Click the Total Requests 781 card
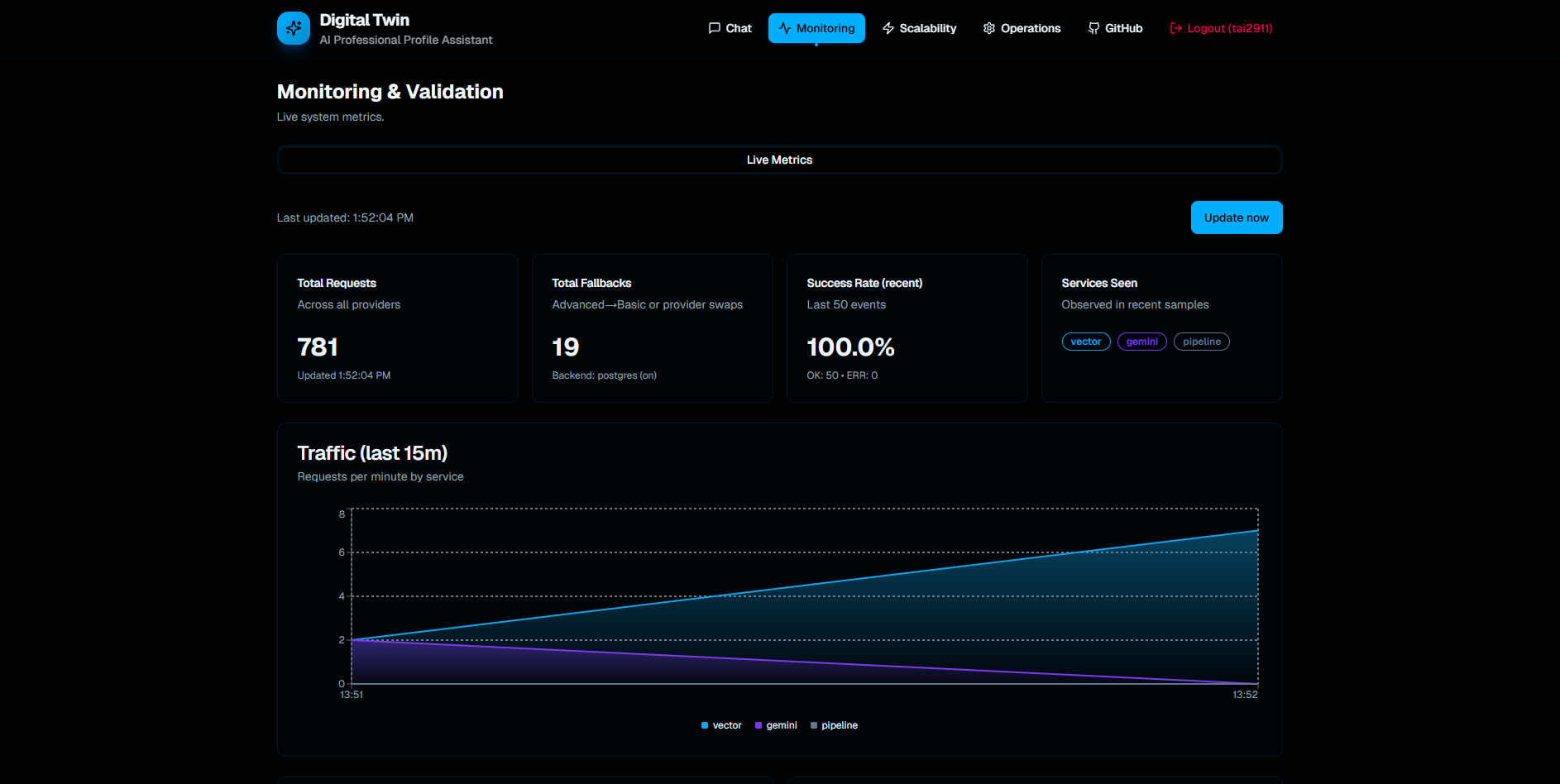Screen dimensions: 1560x784 click(397, 328)
